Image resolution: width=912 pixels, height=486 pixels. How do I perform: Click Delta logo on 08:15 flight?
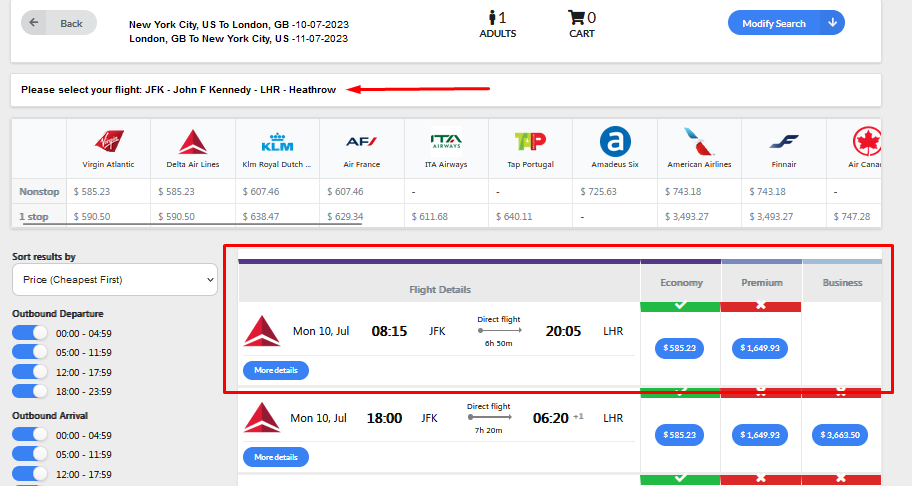(x=262, y=331)
